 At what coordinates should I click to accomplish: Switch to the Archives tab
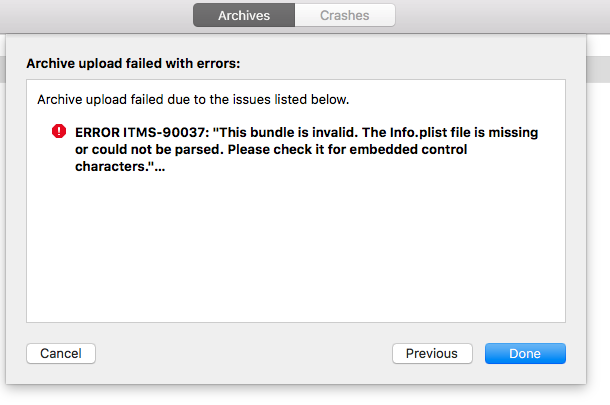pyautogui.click(x=244, y=15)
